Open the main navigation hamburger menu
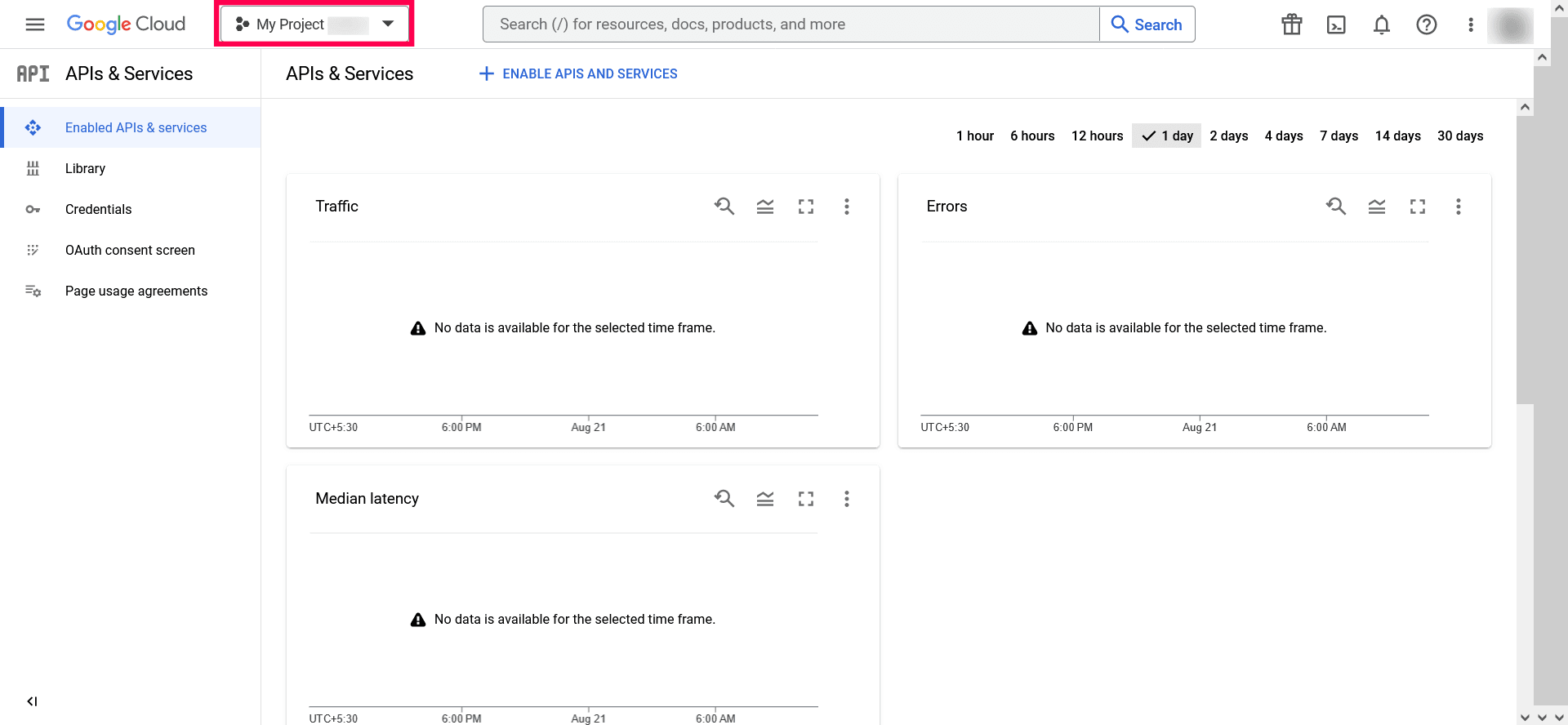This screenshot has width=1568, height=725. click(35, 24)
